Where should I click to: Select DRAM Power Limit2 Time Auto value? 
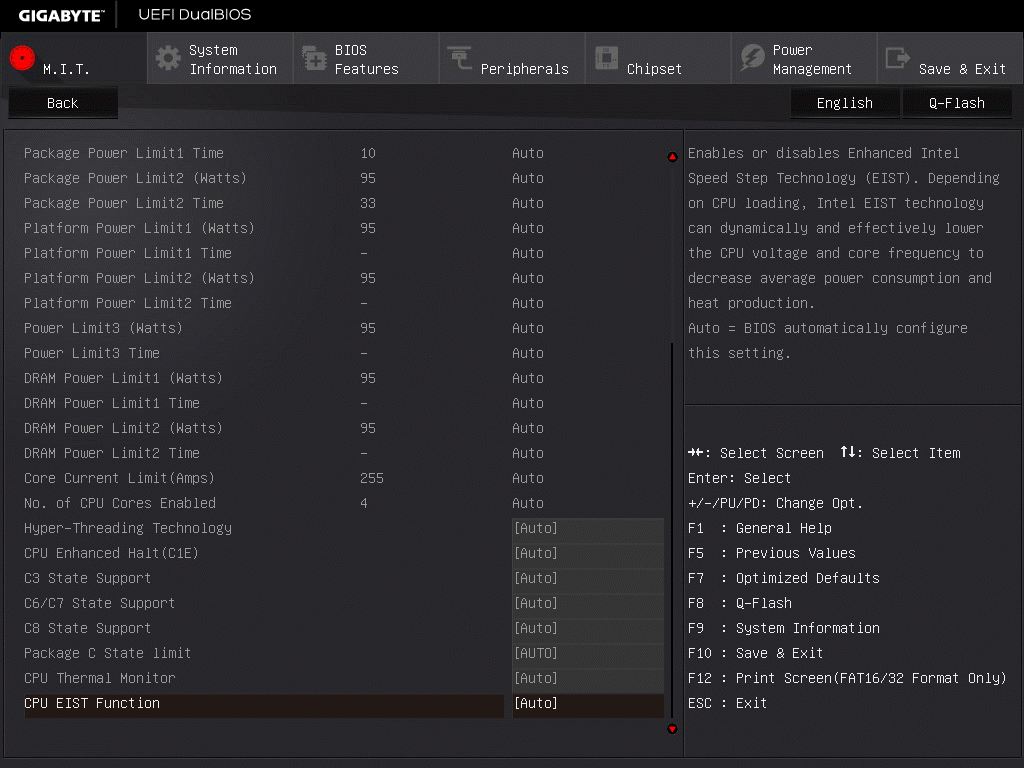pos(528,453)
